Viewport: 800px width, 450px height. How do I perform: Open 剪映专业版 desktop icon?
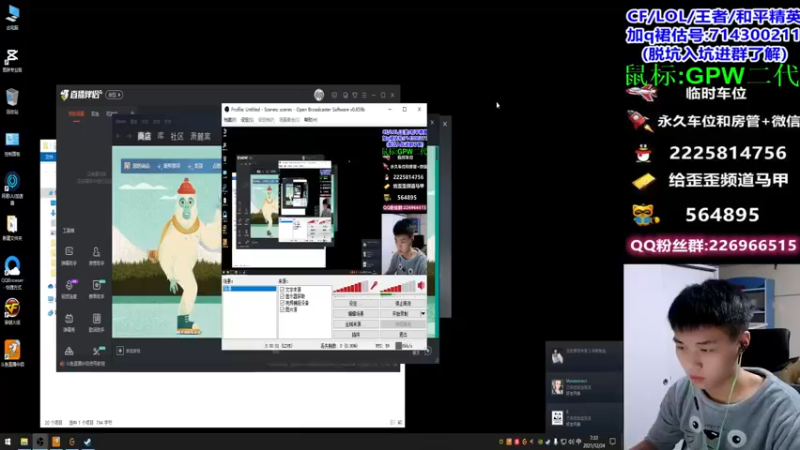pos(12,60)
